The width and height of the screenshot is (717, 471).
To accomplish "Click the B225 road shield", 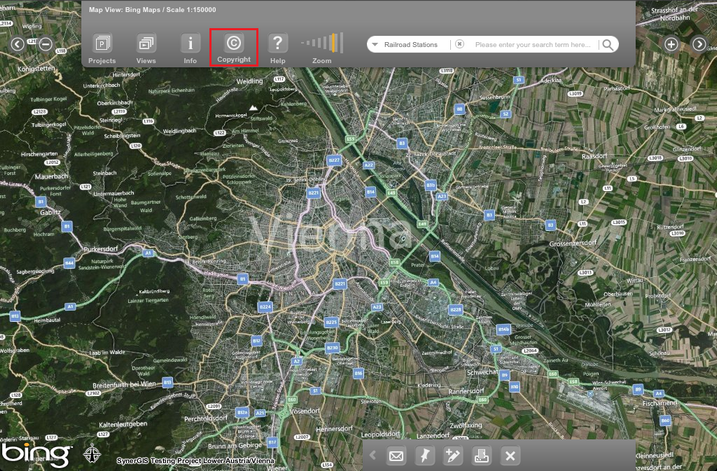I will [331, 322].
